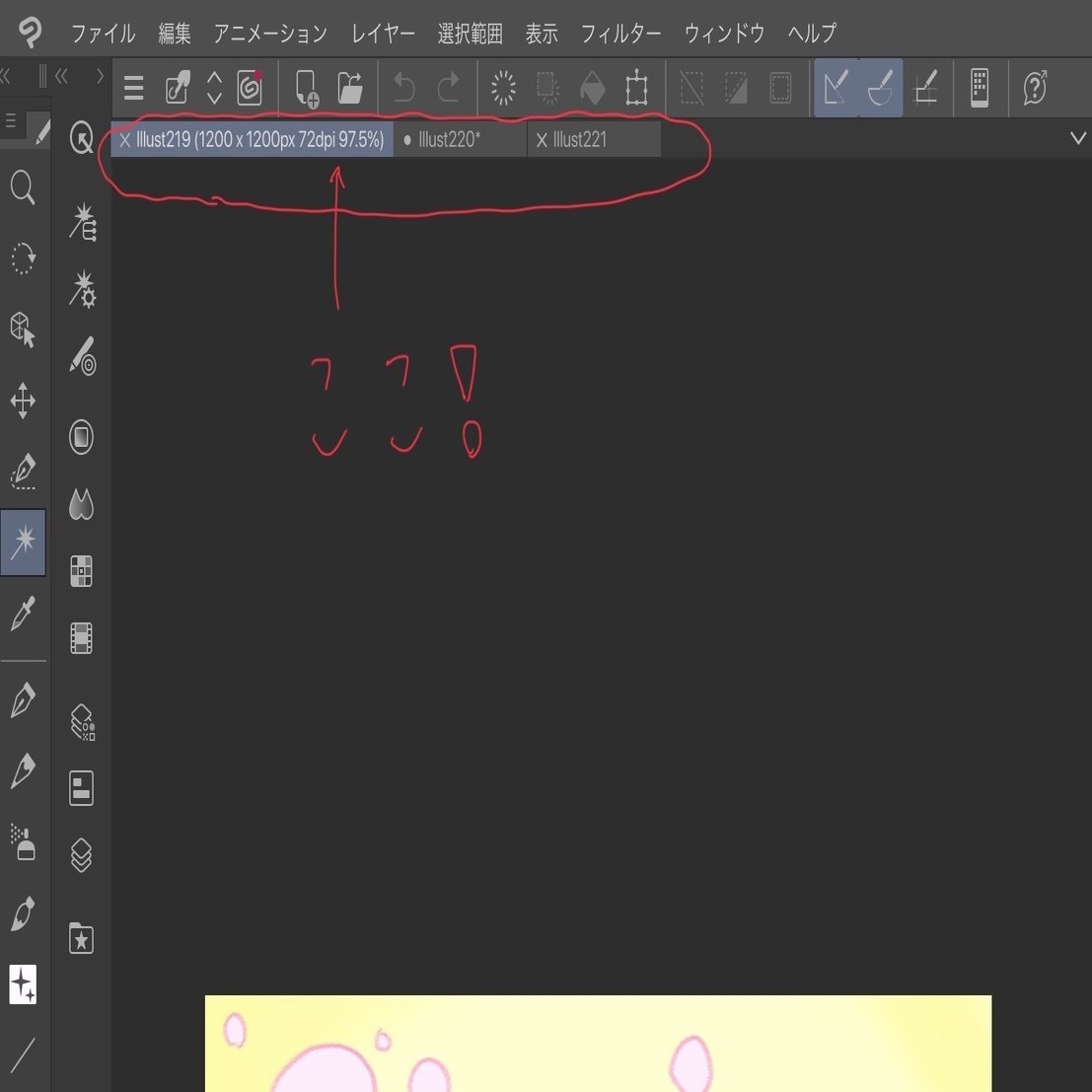
Task: Click the up-down arrows toolbar icon
Action: click(x=214, y=88)
